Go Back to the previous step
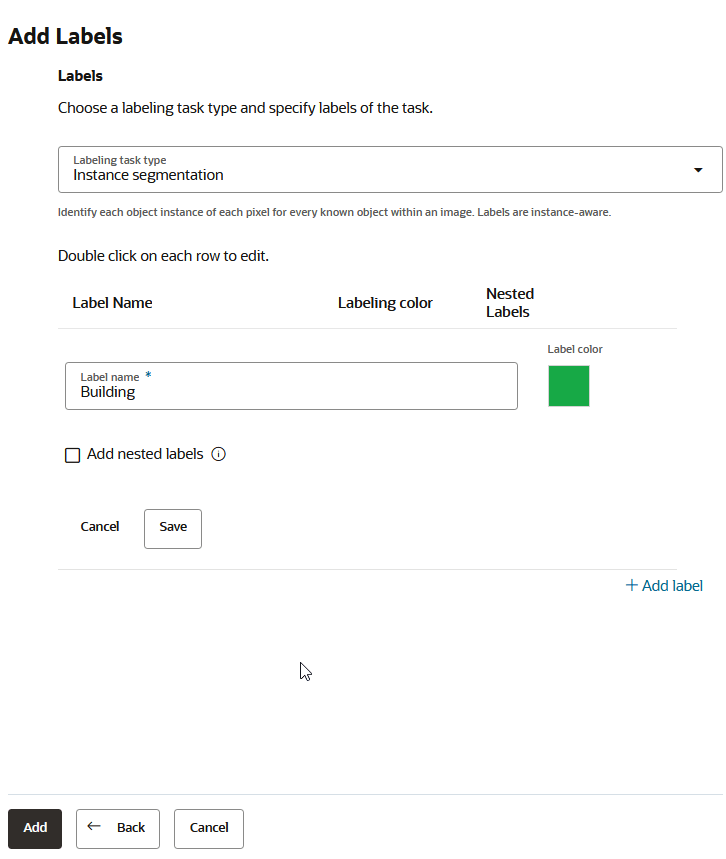The height and width of the screenshot is (859, 726). click(117, 828)
